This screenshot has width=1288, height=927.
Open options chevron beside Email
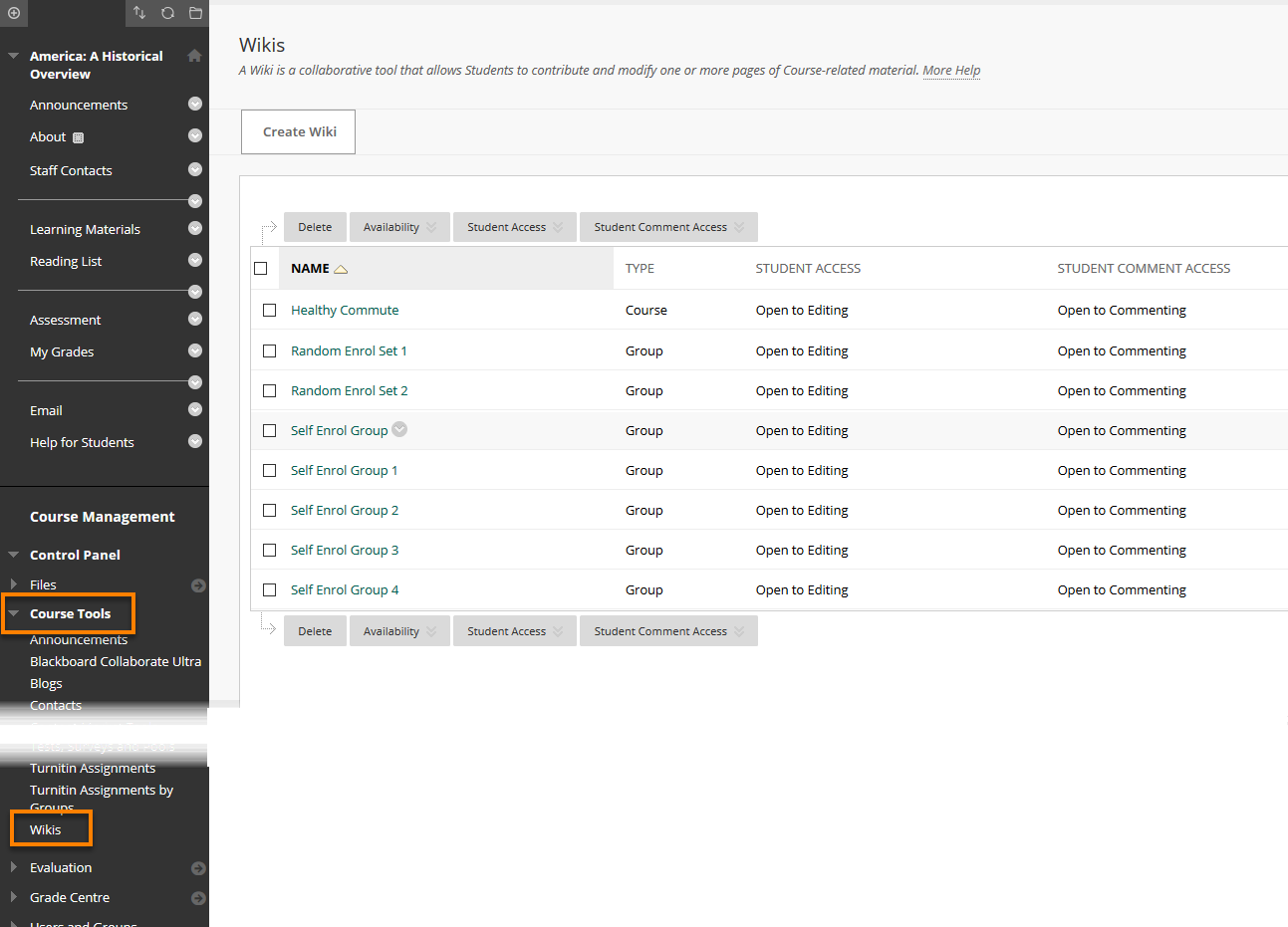pyautogui.click(x=195, y=409)
